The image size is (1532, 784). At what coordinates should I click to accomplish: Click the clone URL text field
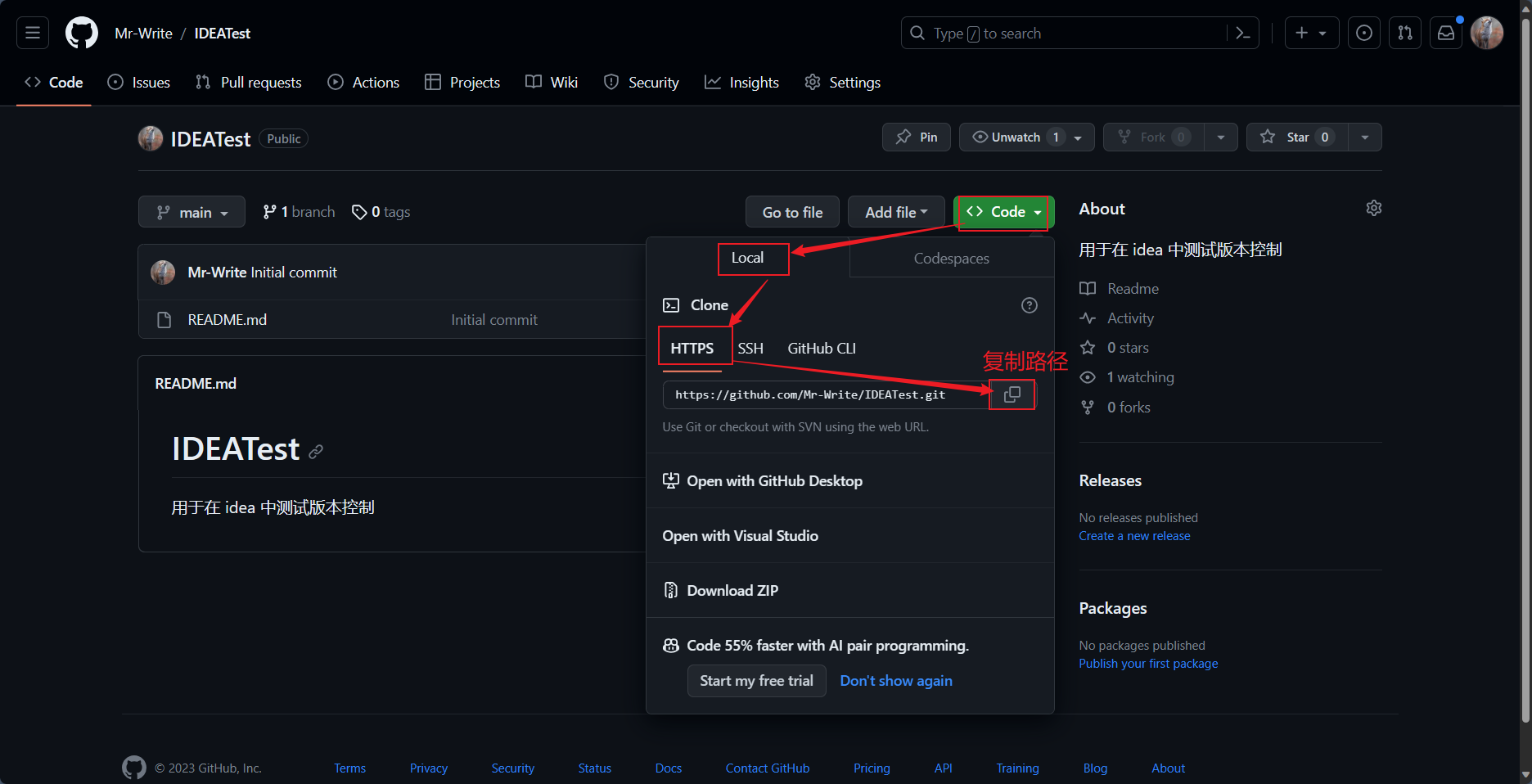click(x=827, y=394)
